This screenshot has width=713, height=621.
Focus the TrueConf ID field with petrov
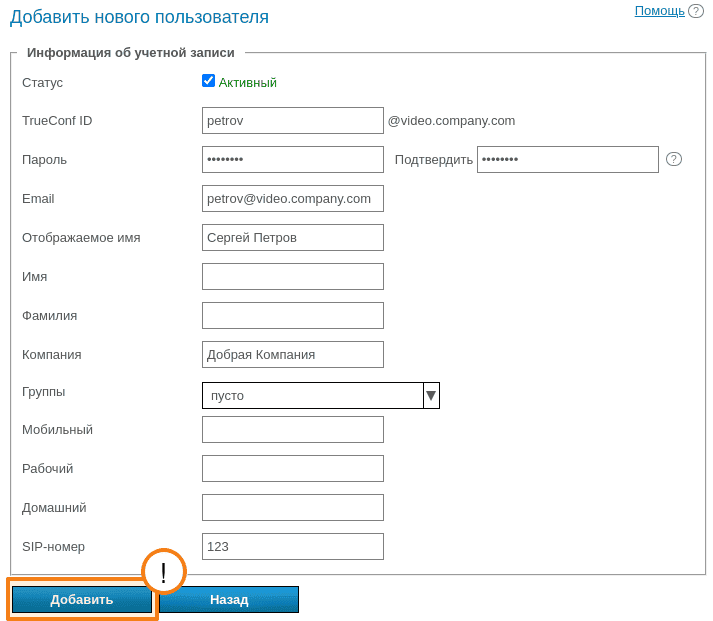pos(293,120)
